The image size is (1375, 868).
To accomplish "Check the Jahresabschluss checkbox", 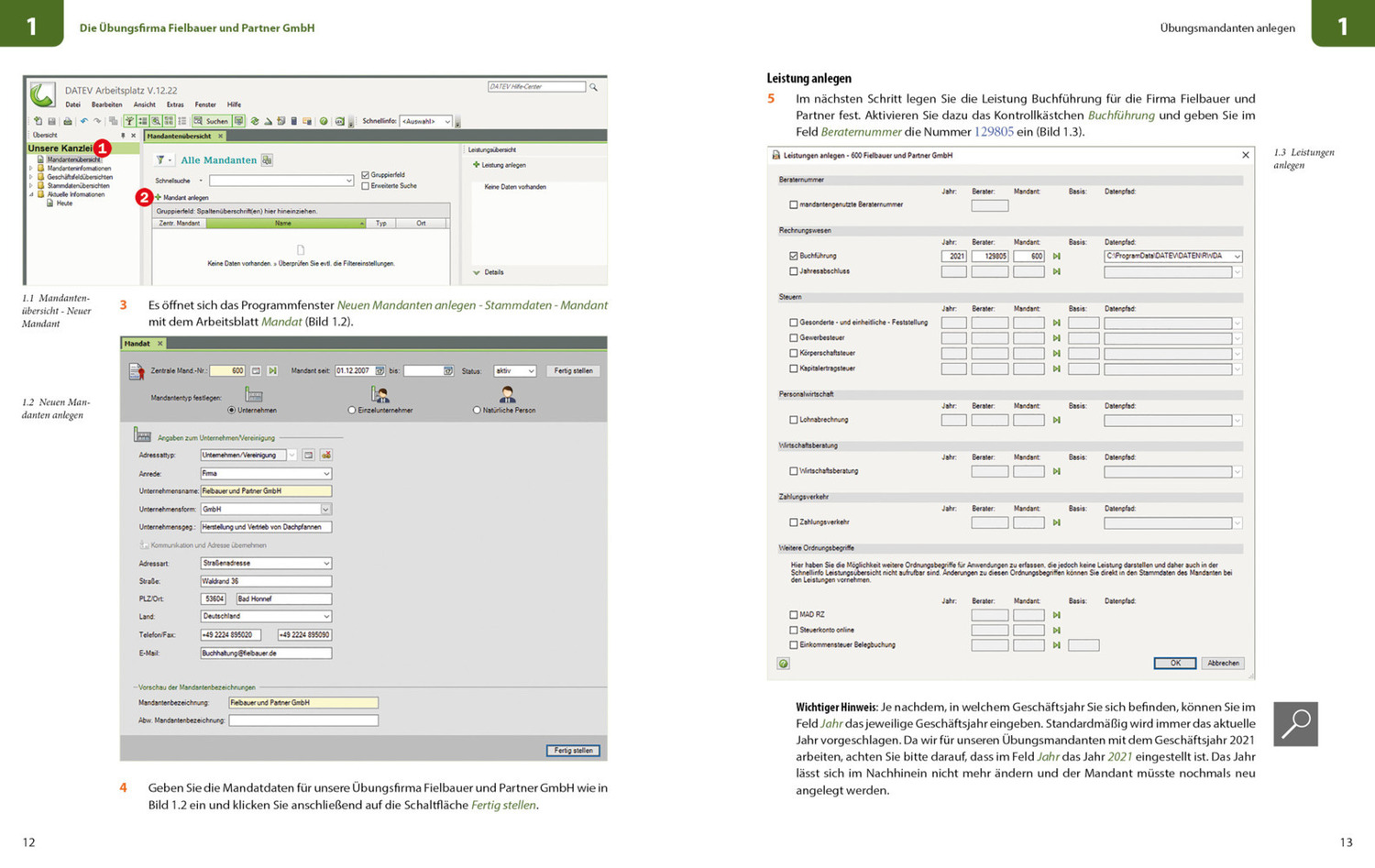I will 794,271.
